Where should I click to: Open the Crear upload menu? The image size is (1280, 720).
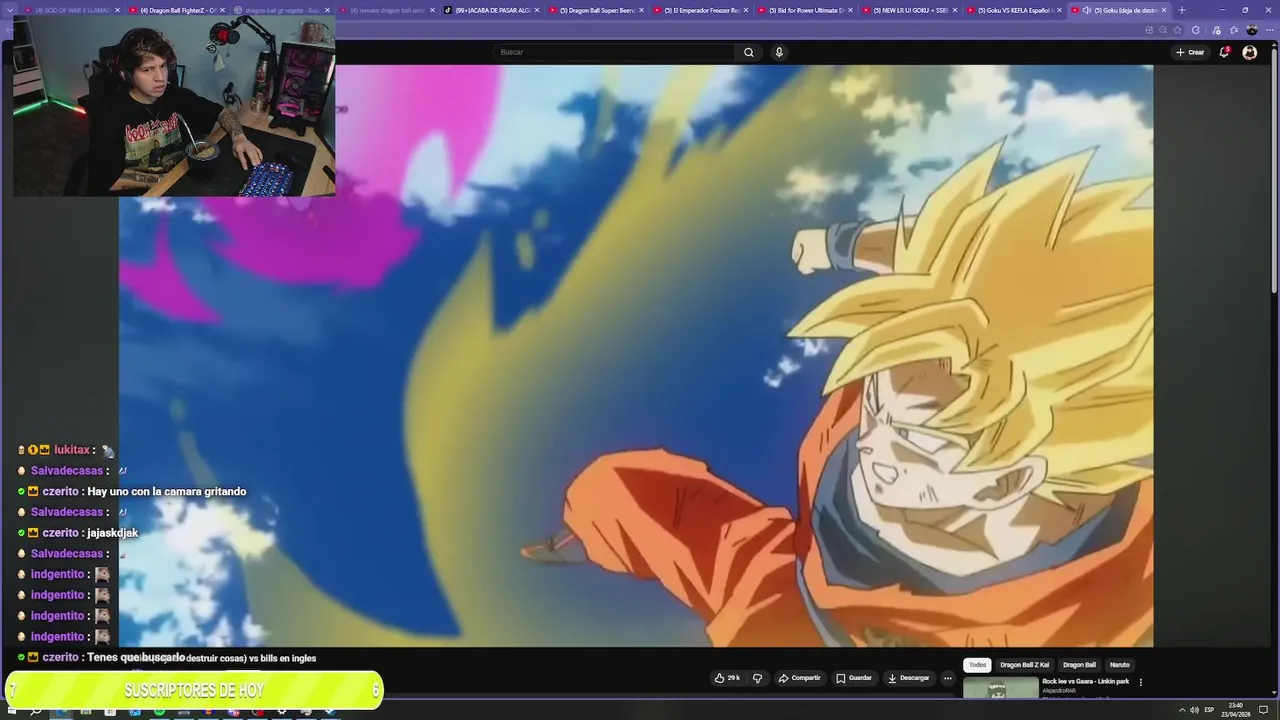1190,52
